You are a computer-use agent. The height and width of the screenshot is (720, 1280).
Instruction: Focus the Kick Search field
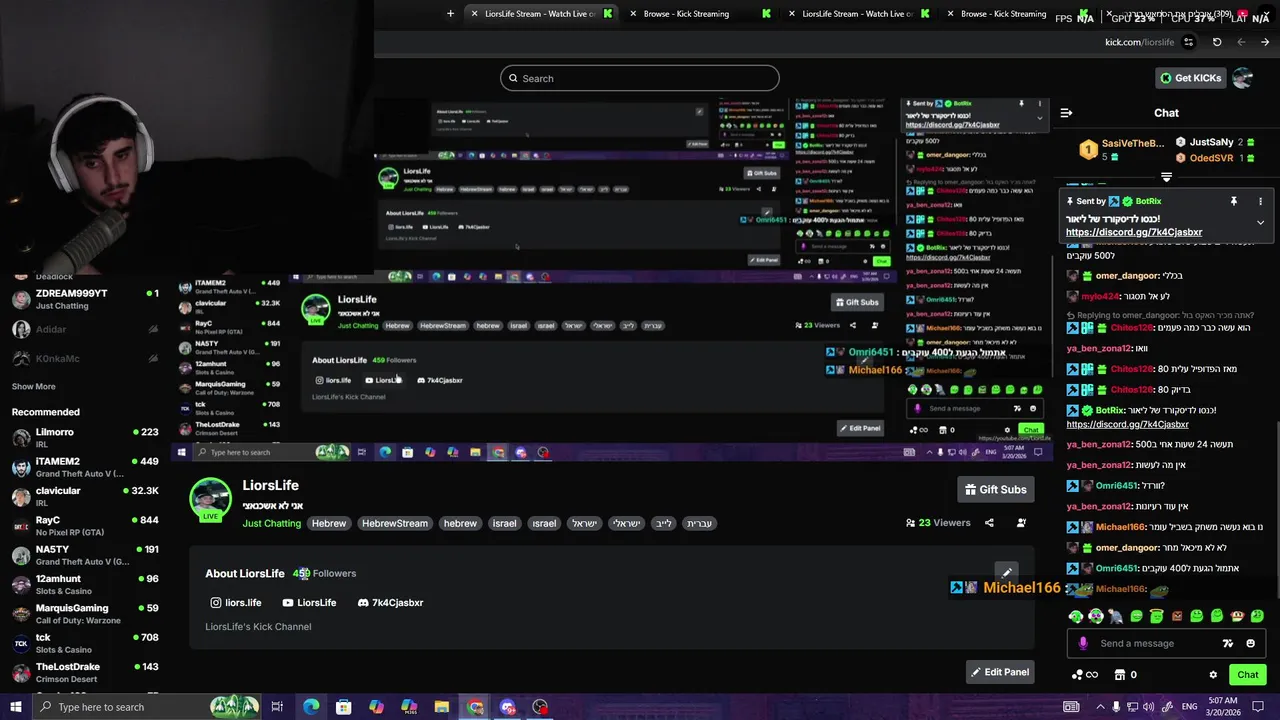pos(640,78)
